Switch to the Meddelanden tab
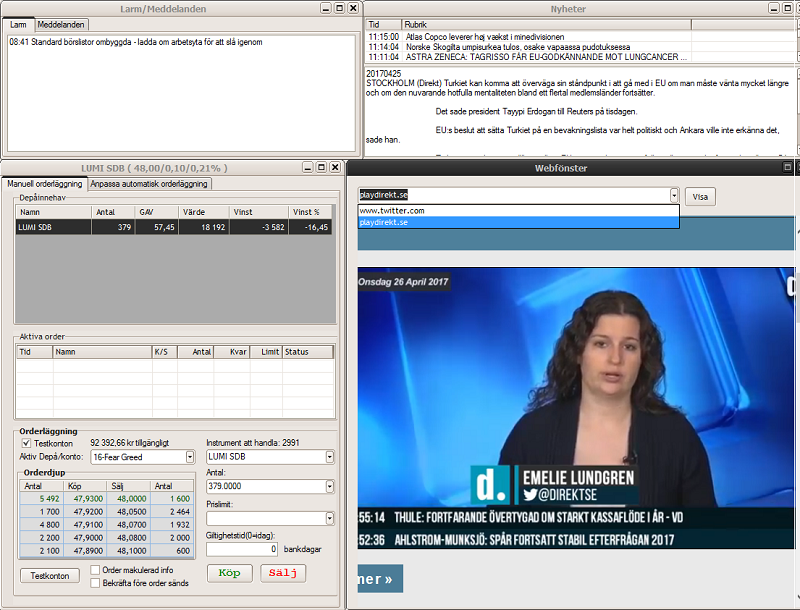Screen dimensions: 800x610 [x=61, y=24]
